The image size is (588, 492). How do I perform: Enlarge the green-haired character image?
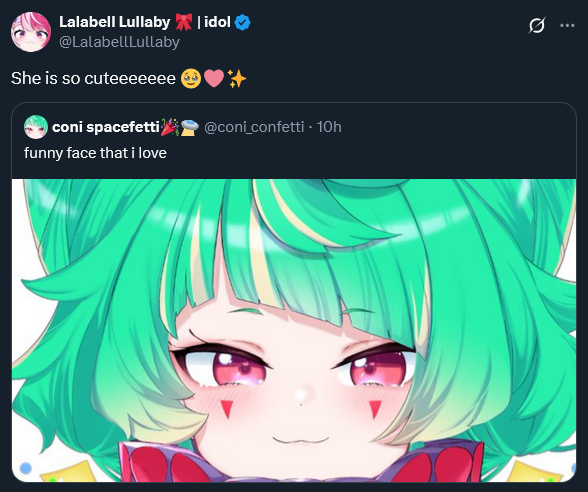tap(294, 330)
